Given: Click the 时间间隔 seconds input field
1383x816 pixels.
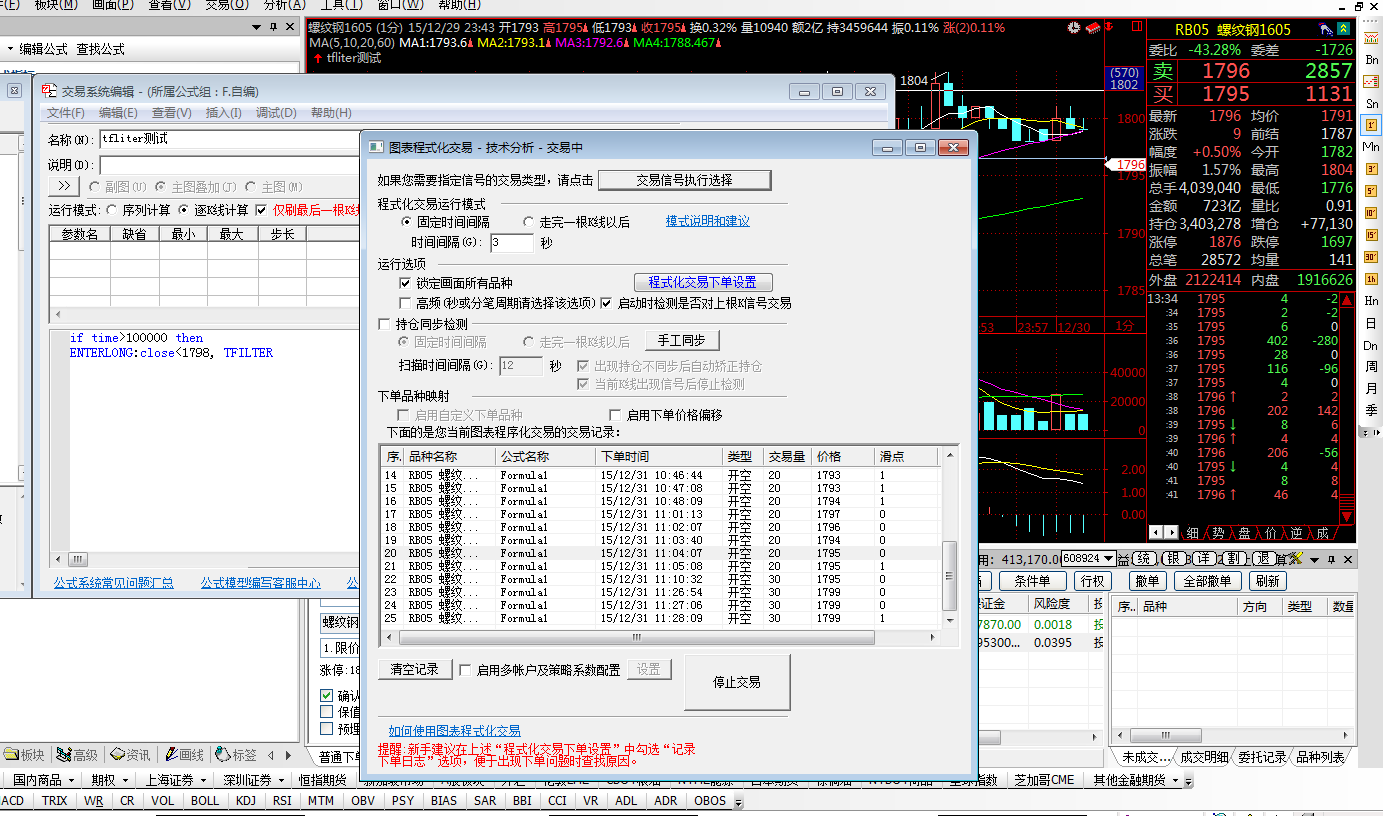Looking at the screenshot, I should (512, 243).
